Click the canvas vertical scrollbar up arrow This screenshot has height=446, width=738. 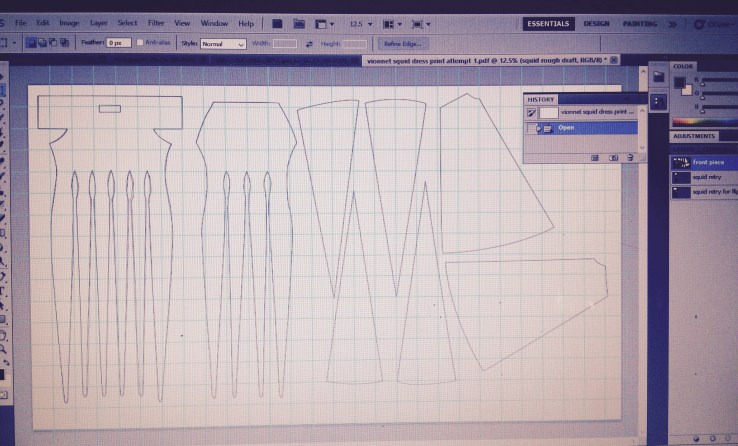point(643,71)
